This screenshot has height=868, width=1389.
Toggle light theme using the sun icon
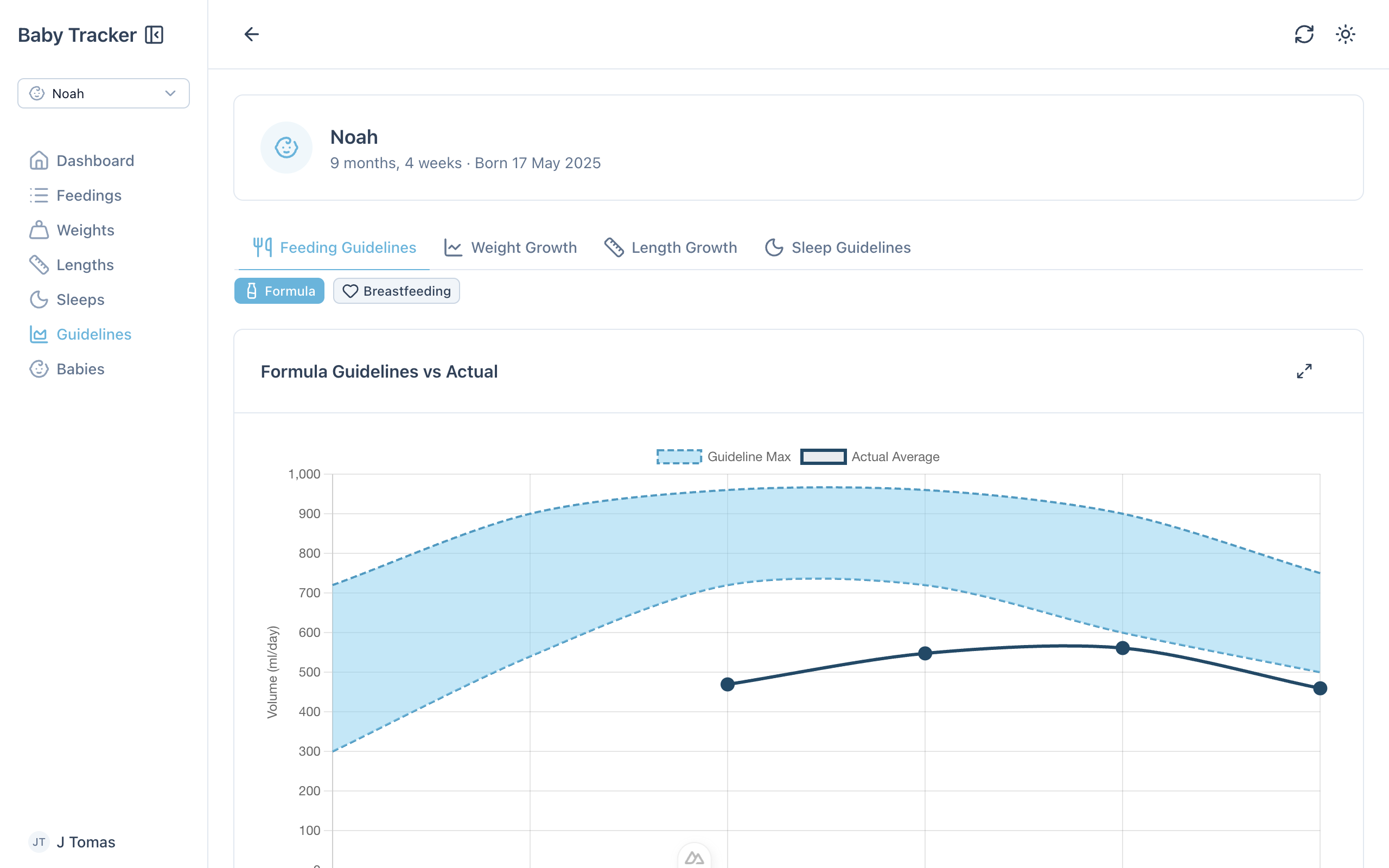[x=1346, y=34]
